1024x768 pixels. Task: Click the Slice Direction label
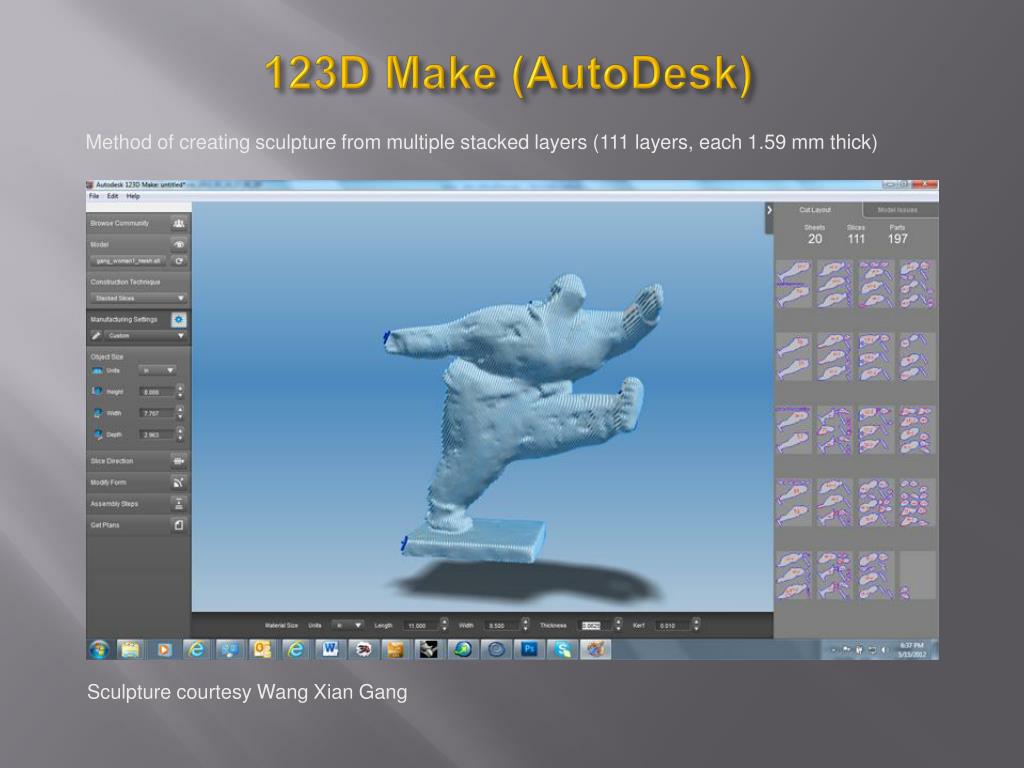[112, 461]
